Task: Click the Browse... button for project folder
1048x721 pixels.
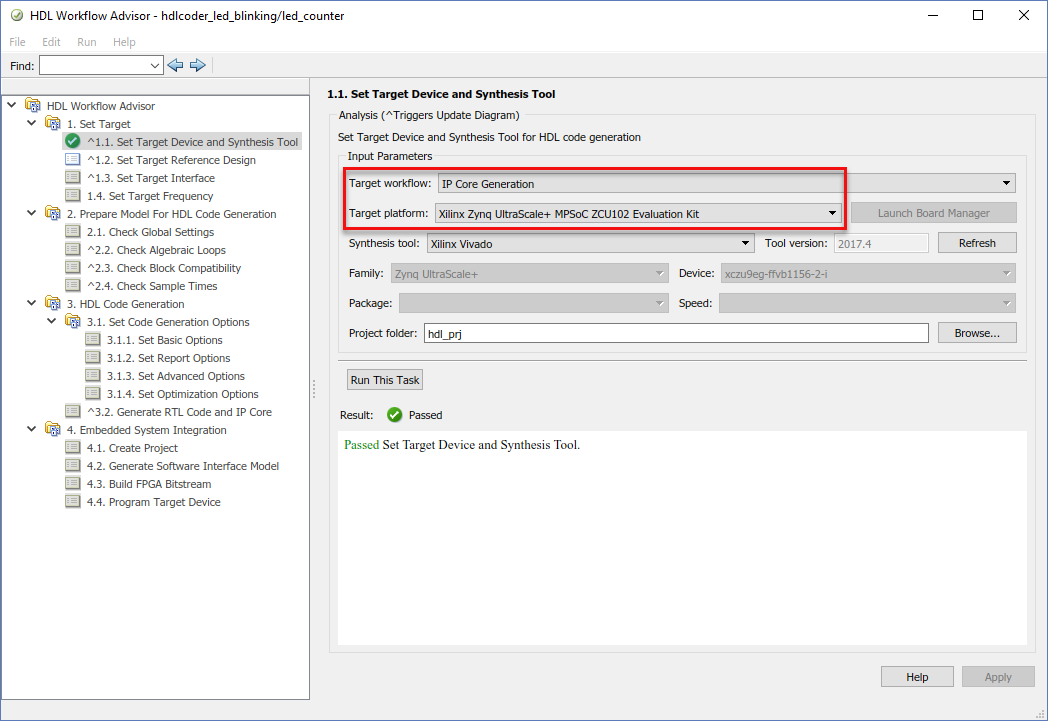Action: (x=977, y=333)
